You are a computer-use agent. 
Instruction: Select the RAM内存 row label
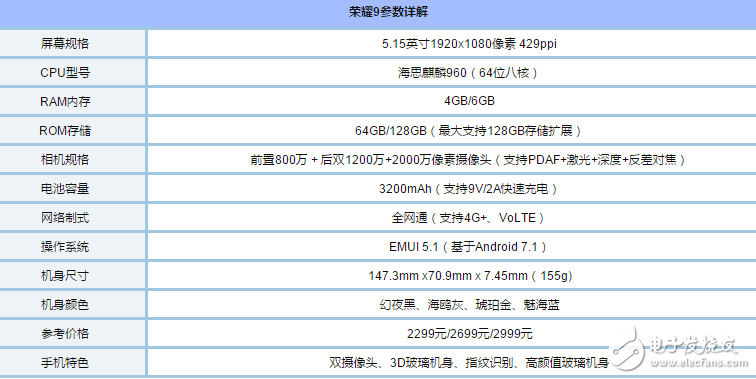[x=65, y=101]
